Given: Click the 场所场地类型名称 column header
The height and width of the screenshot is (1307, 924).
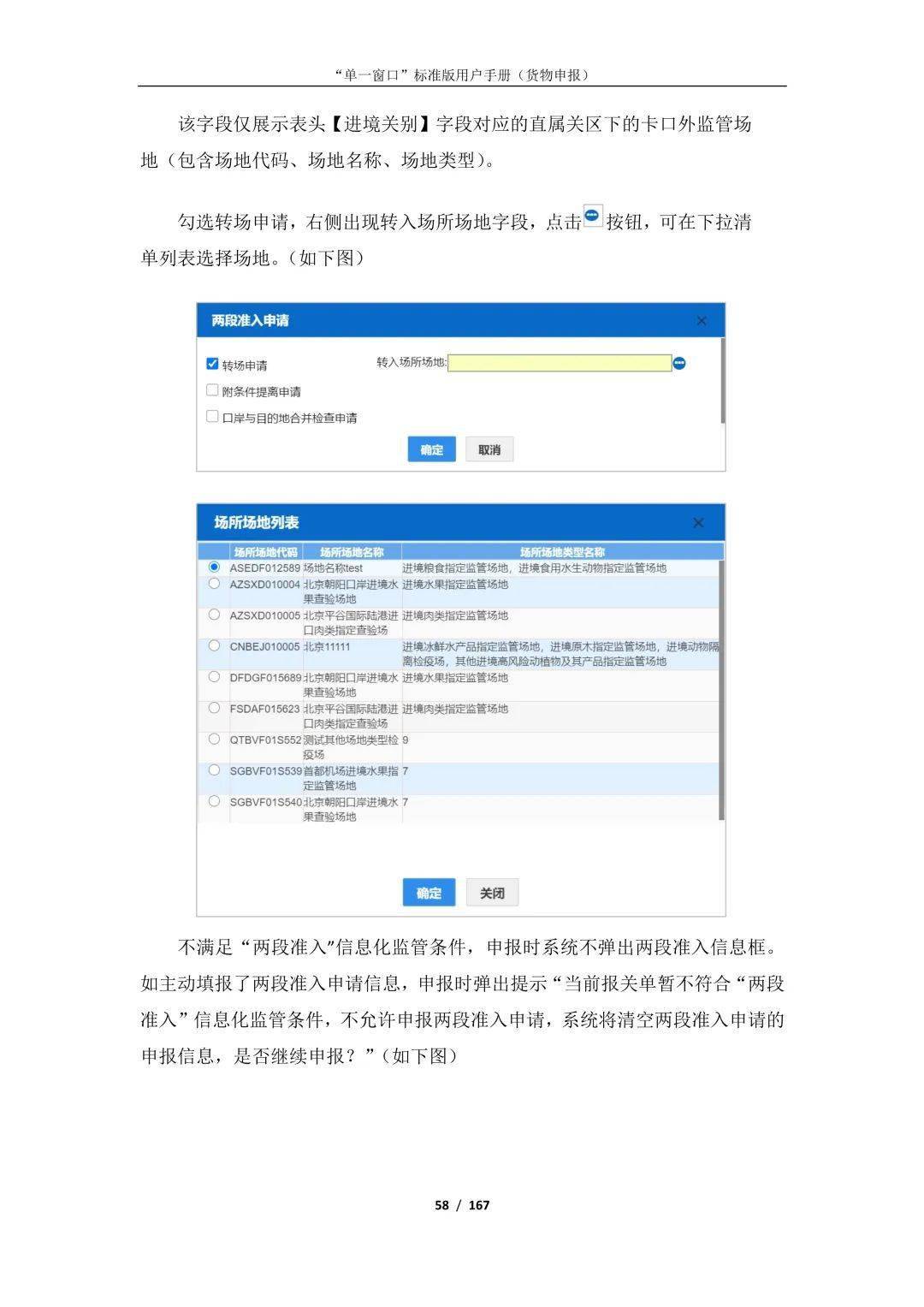Looking at the screenshot, I should click(562, 552).
